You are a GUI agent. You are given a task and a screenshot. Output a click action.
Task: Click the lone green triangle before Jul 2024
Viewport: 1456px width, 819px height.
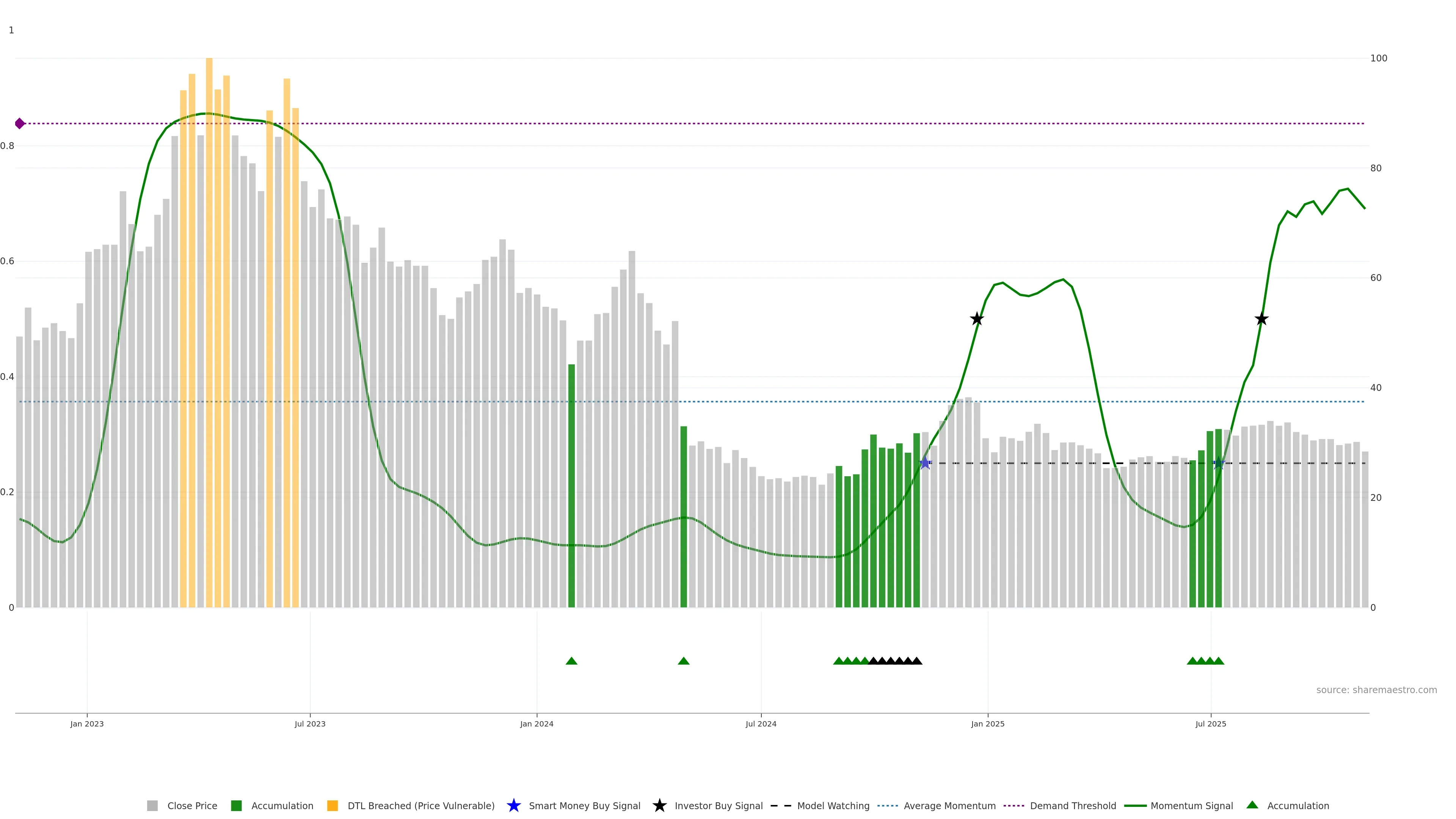click(683, 661)
